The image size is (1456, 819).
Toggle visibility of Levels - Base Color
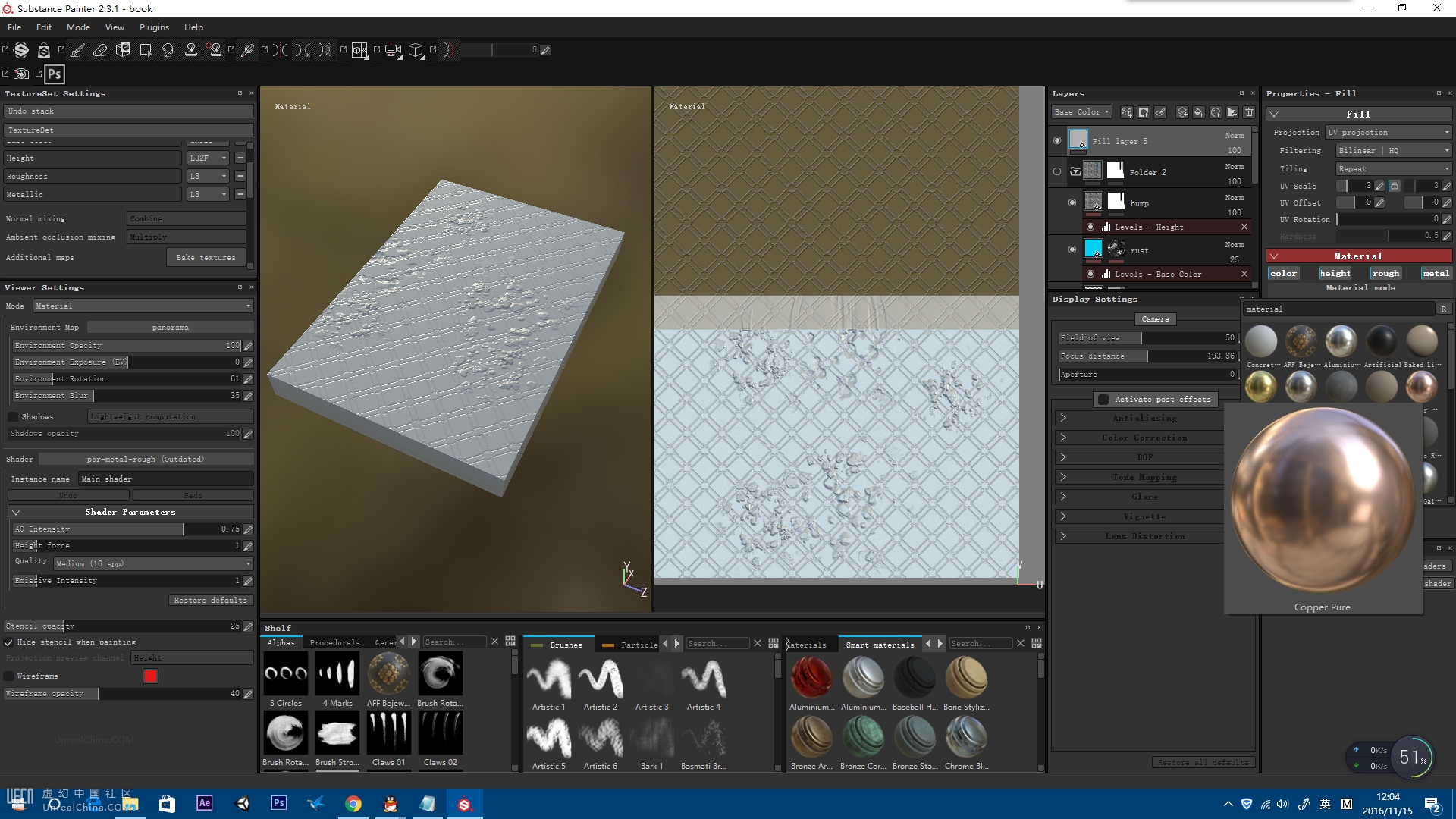[1090, 274]
